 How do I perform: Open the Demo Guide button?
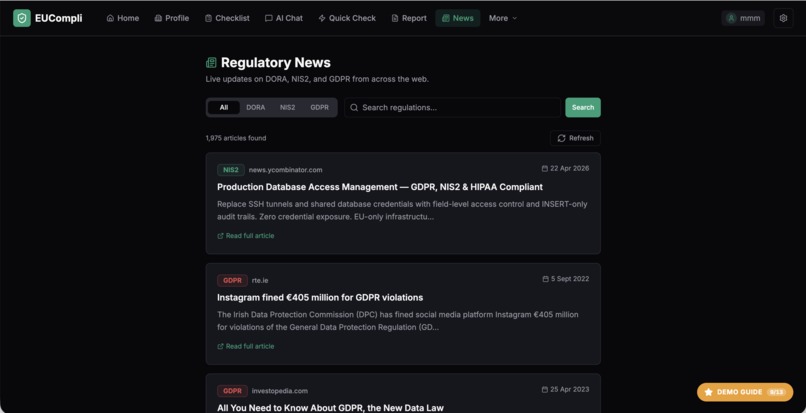point(745,392)
